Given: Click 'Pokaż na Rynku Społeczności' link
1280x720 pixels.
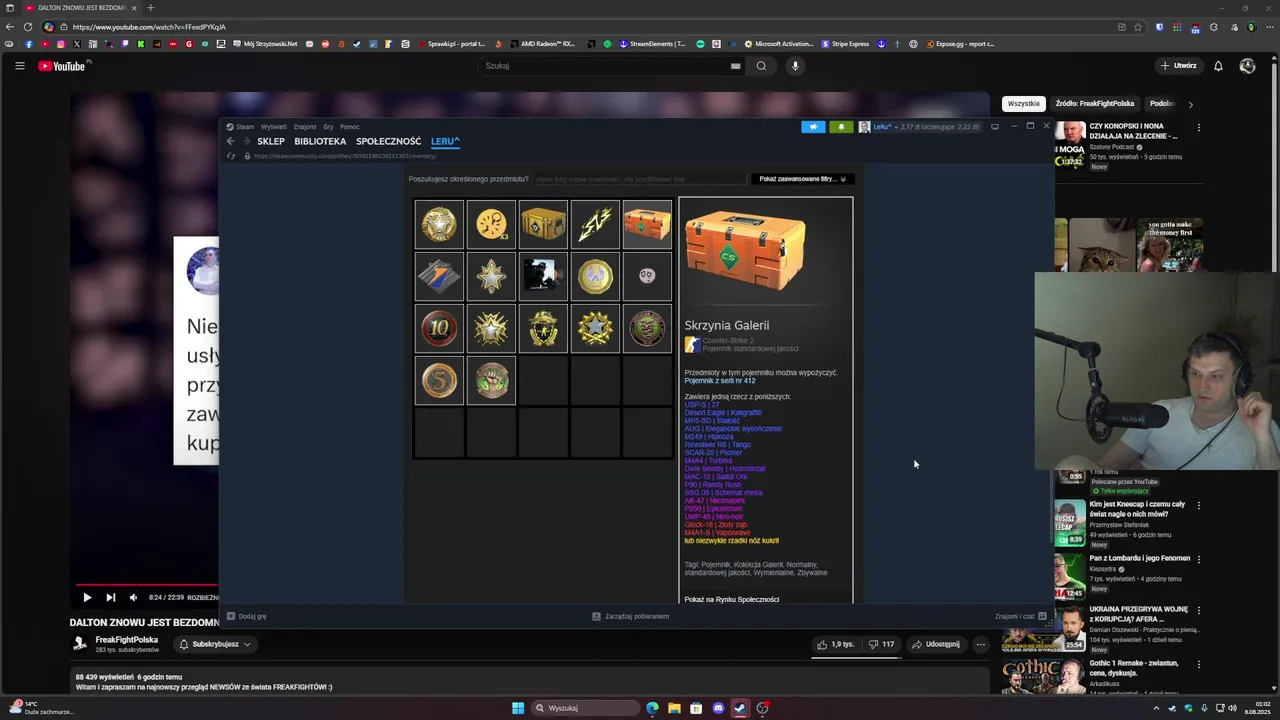Looking at the screenshot, I should 732,599.
